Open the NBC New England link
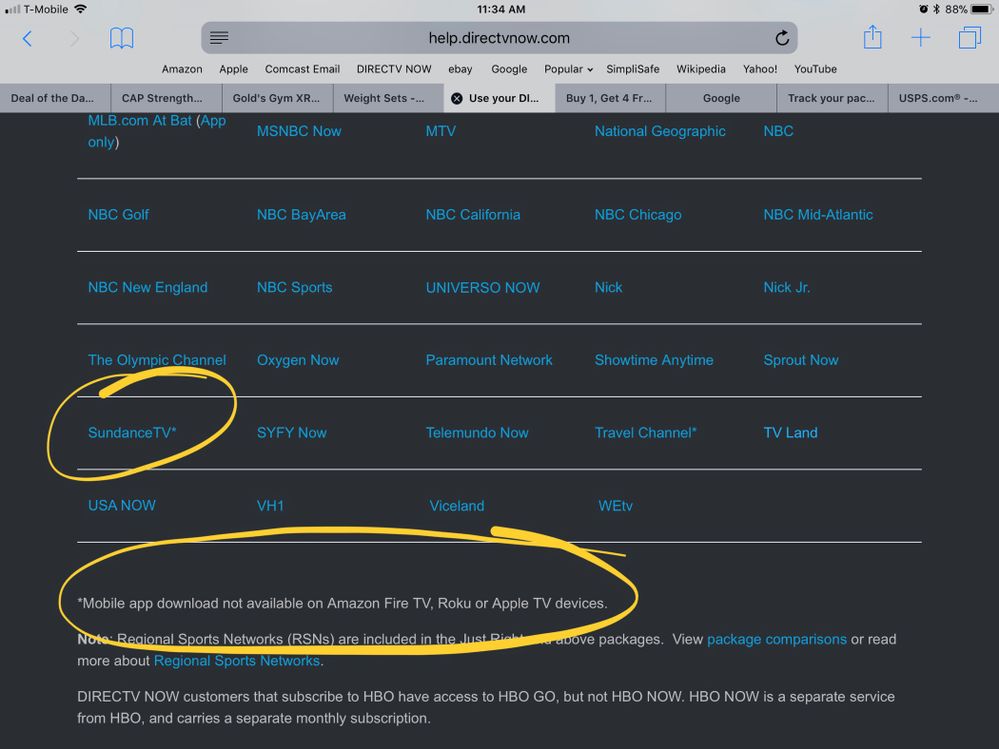Screen dimensions: 999x749 pos(148,287)
